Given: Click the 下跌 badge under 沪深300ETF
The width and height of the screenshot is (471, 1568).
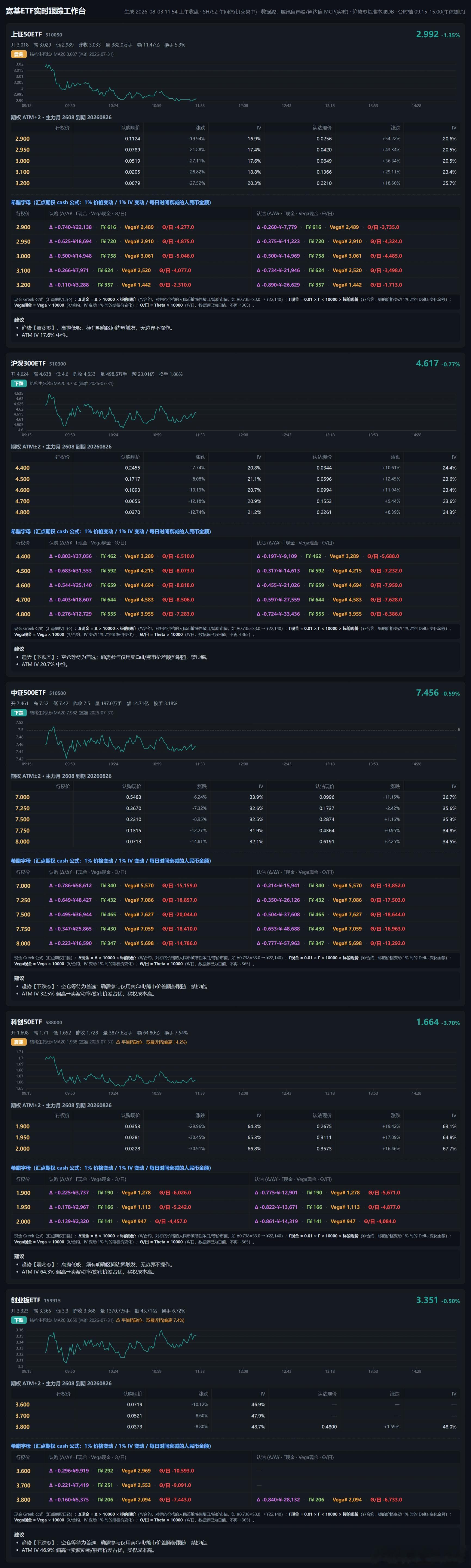Looking at the screenshot, I should tap(19, 383).
